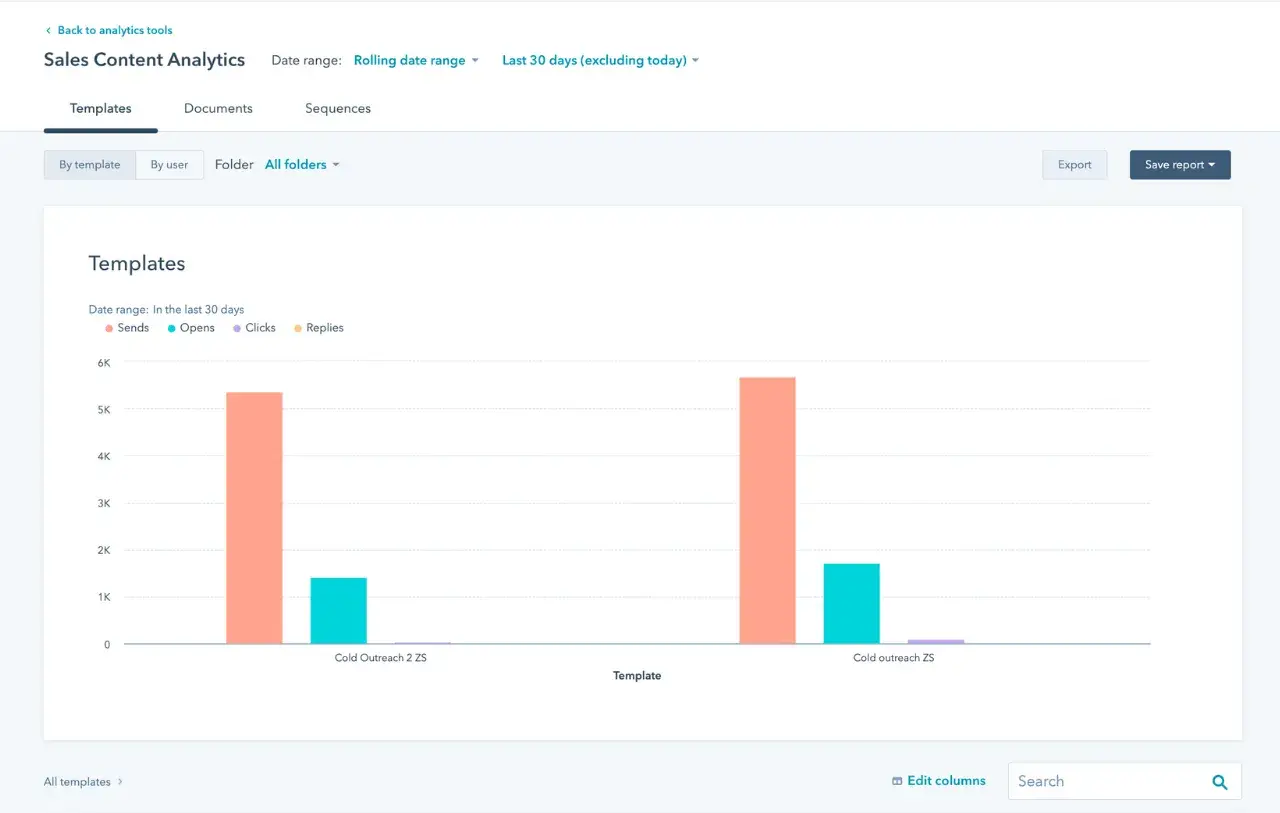The height and width of the screenshot is (813, 1280).
Task: Expand Last 30 days date dropdown
Action: coord(600,61)
